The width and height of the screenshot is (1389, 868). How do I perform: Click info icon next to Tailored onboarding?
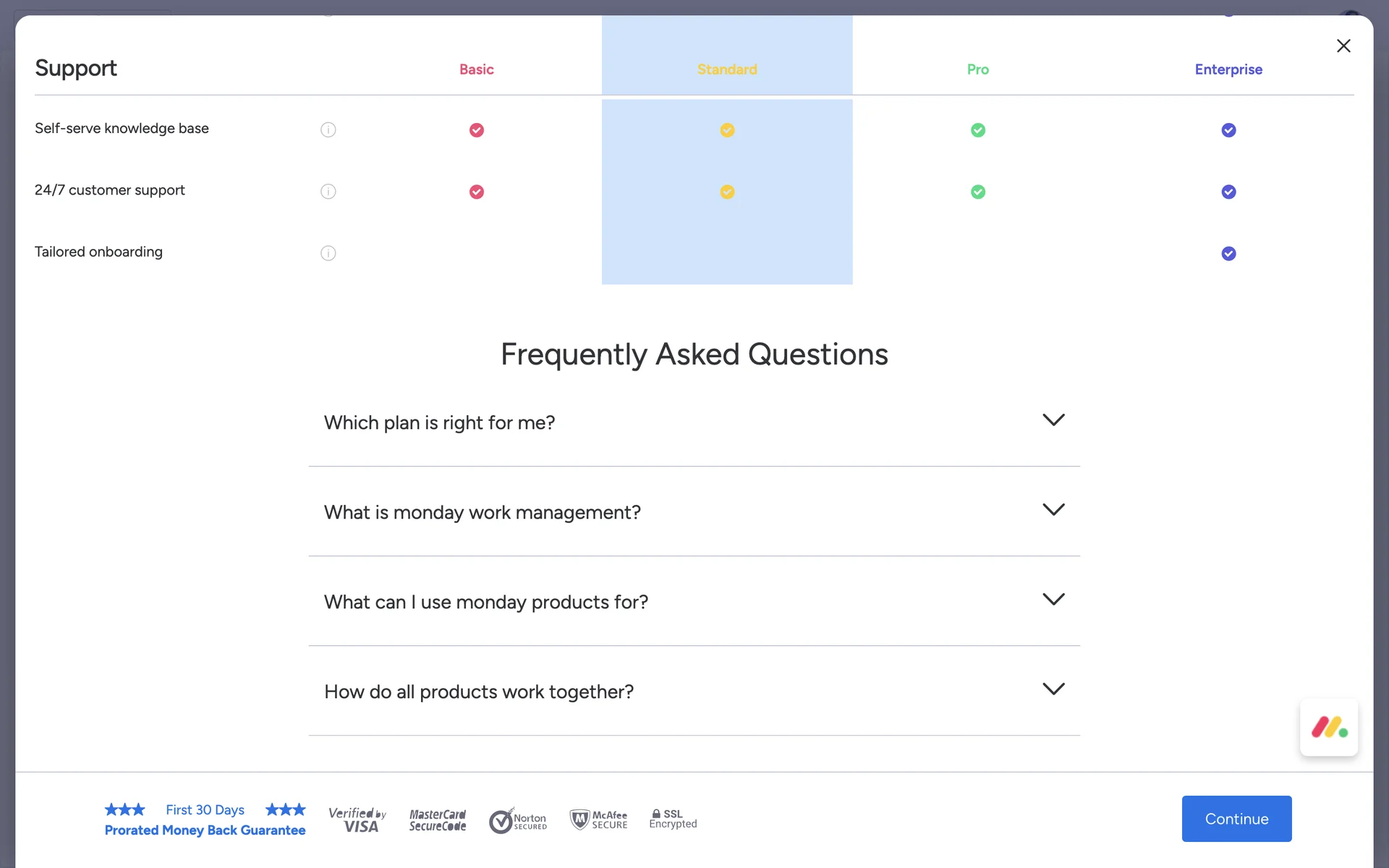(328, 253)
